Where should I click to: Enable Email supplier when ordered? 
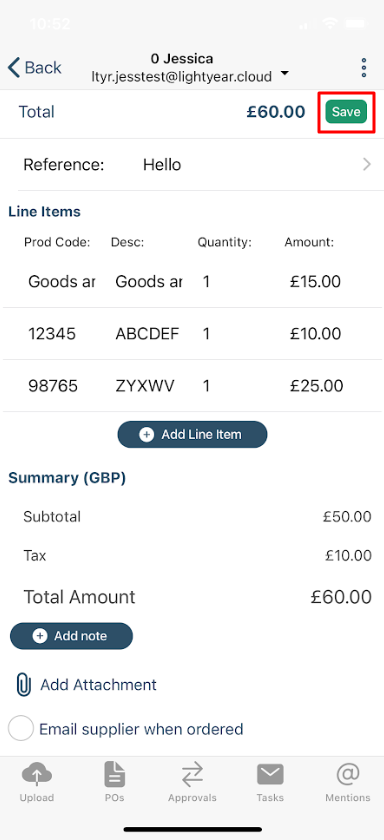[x=21, y=729]
